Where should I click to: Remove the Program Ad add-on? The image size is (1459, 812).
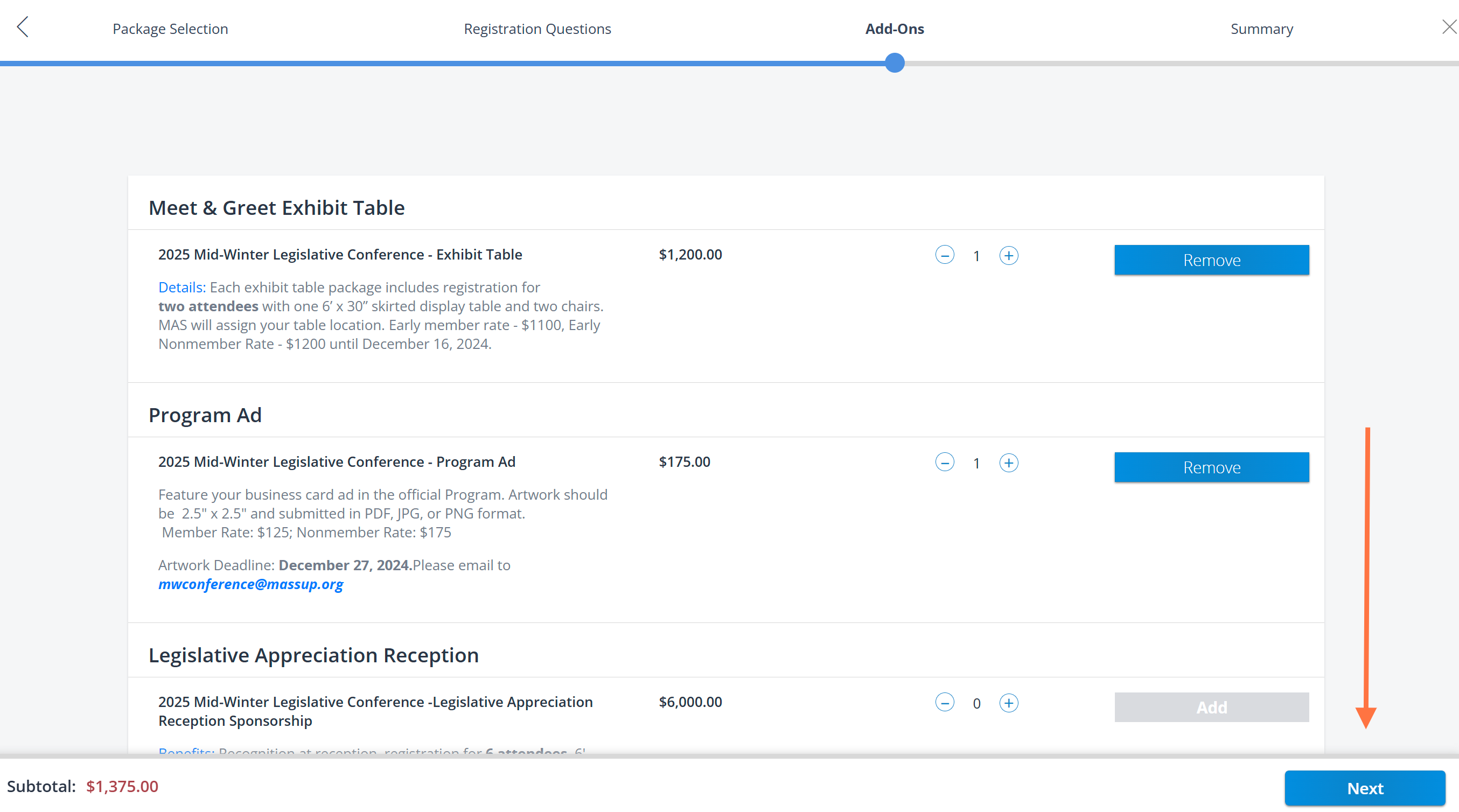(x=1211, y=467)
